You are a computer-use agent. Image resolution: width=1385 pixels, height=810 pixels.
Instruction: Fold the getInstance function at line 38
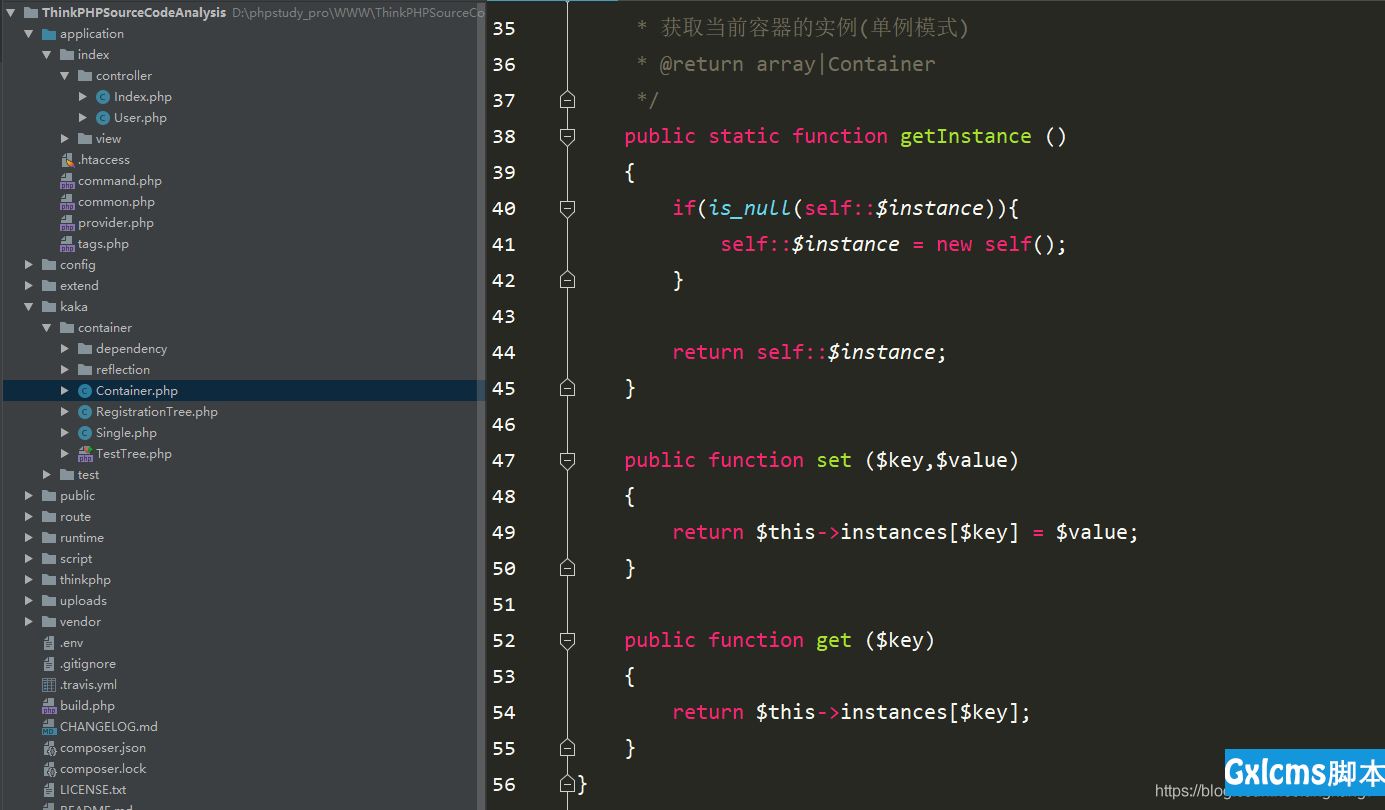[x=568, y=137]
